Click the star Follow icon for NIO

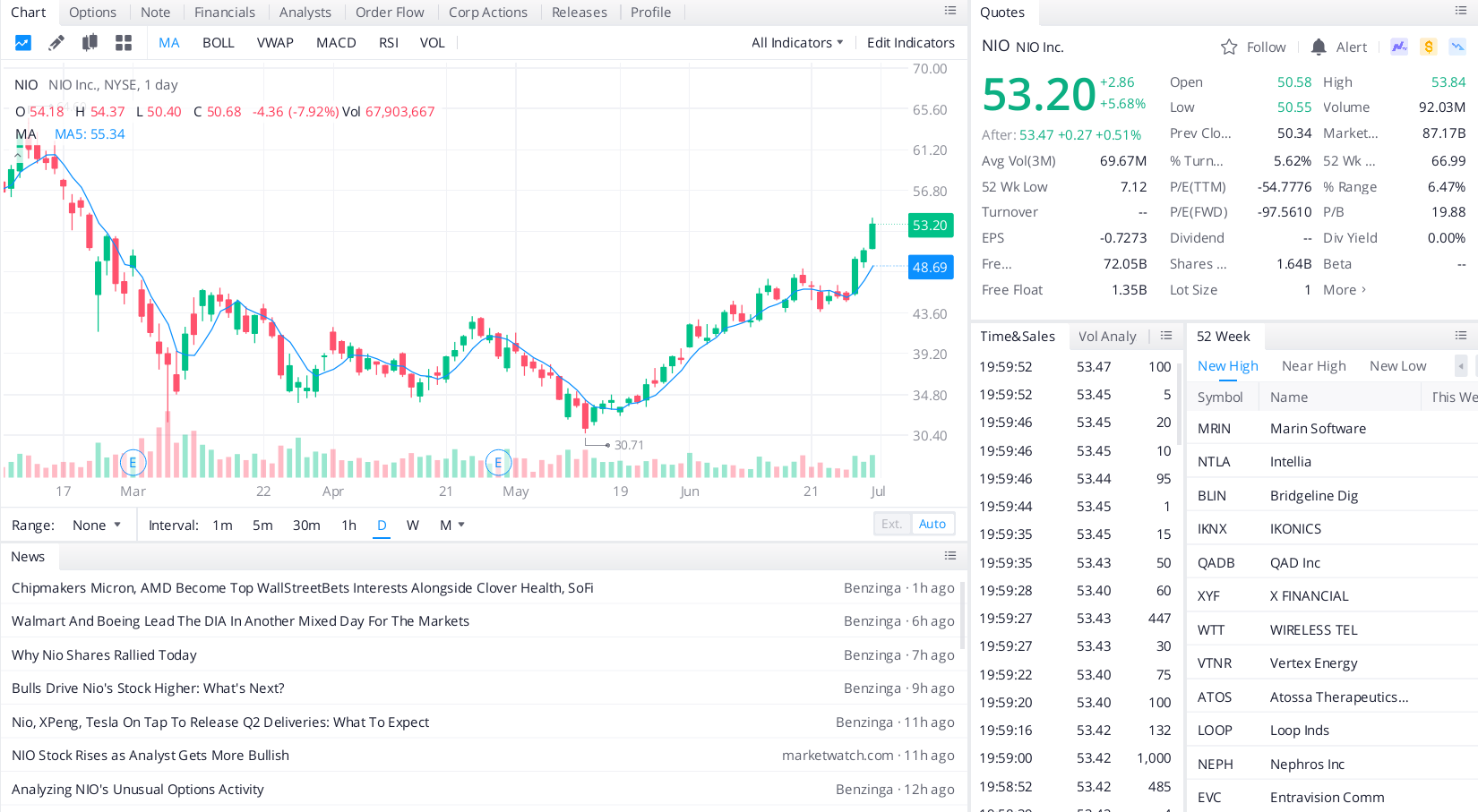tap(1229, 47)
